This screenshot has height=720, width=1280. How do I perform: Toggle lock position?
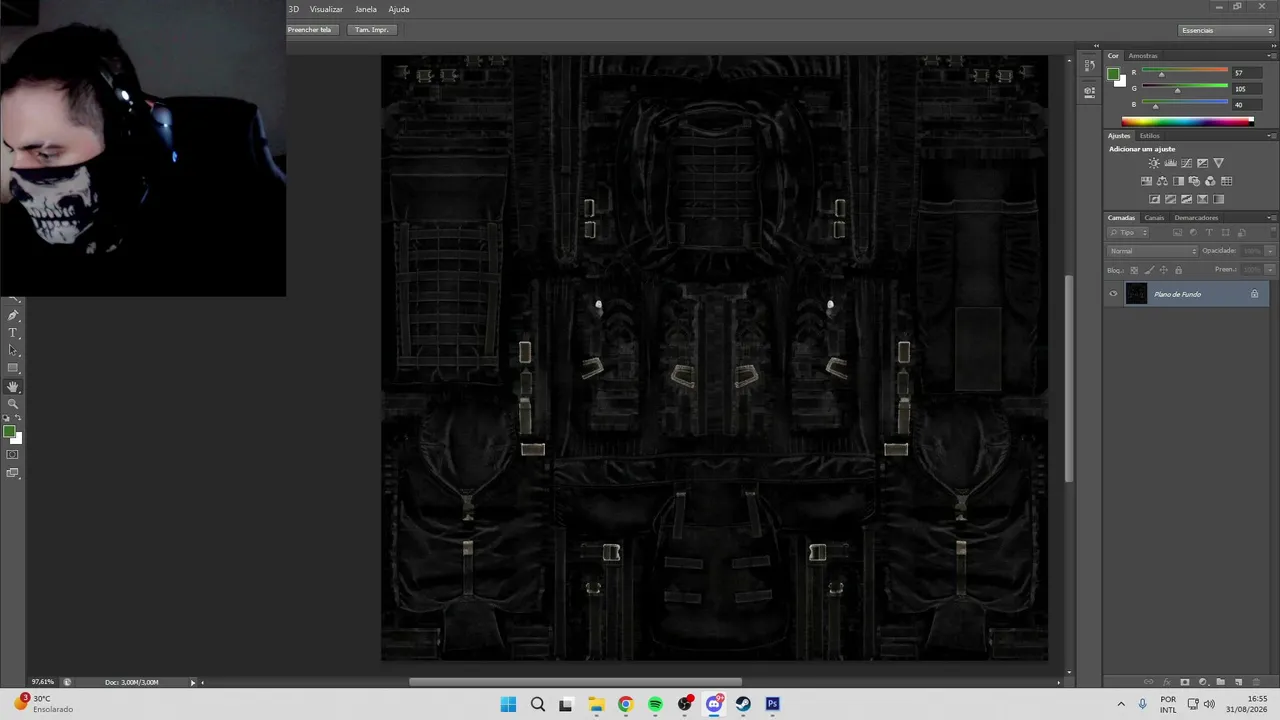tap(1163, 270)
